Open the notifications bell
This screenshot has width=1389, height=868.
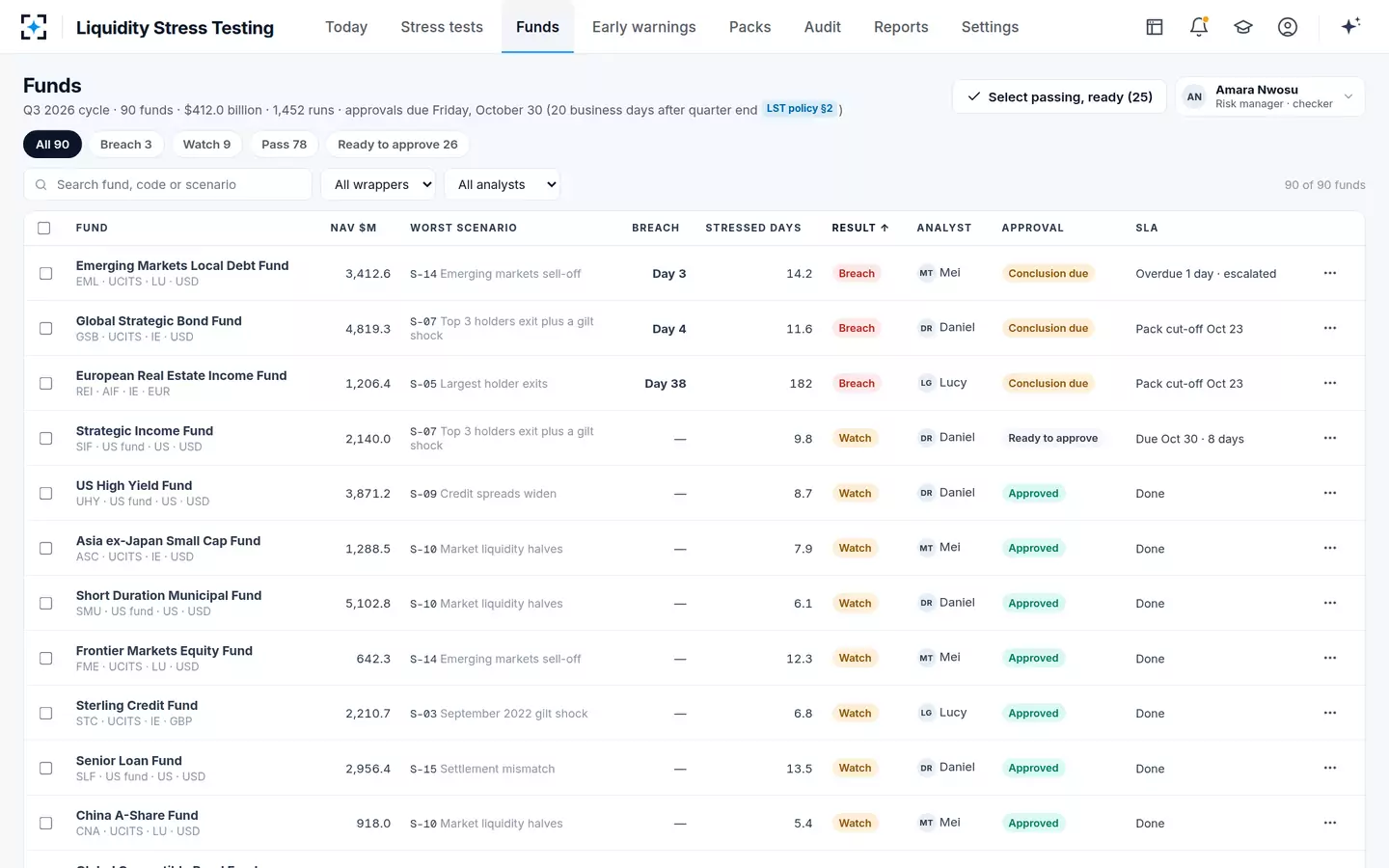coord(1199,27)
